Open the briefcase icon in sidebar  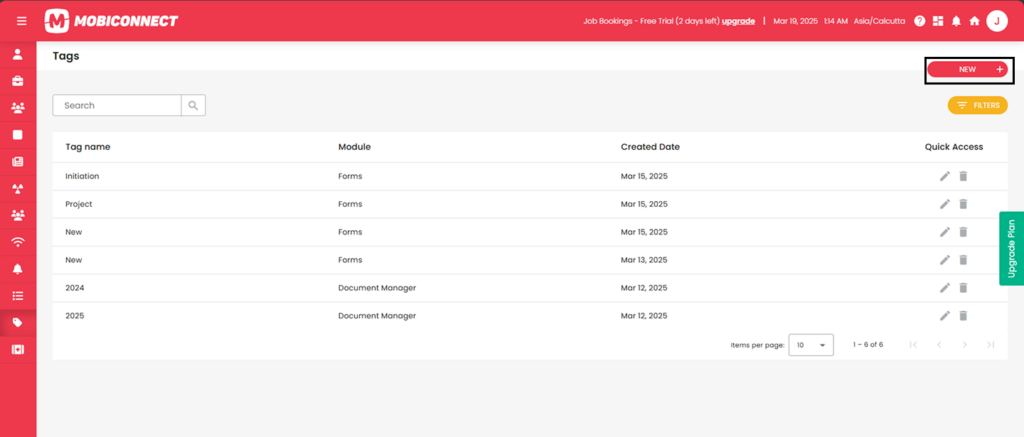(x=18, y=81)
